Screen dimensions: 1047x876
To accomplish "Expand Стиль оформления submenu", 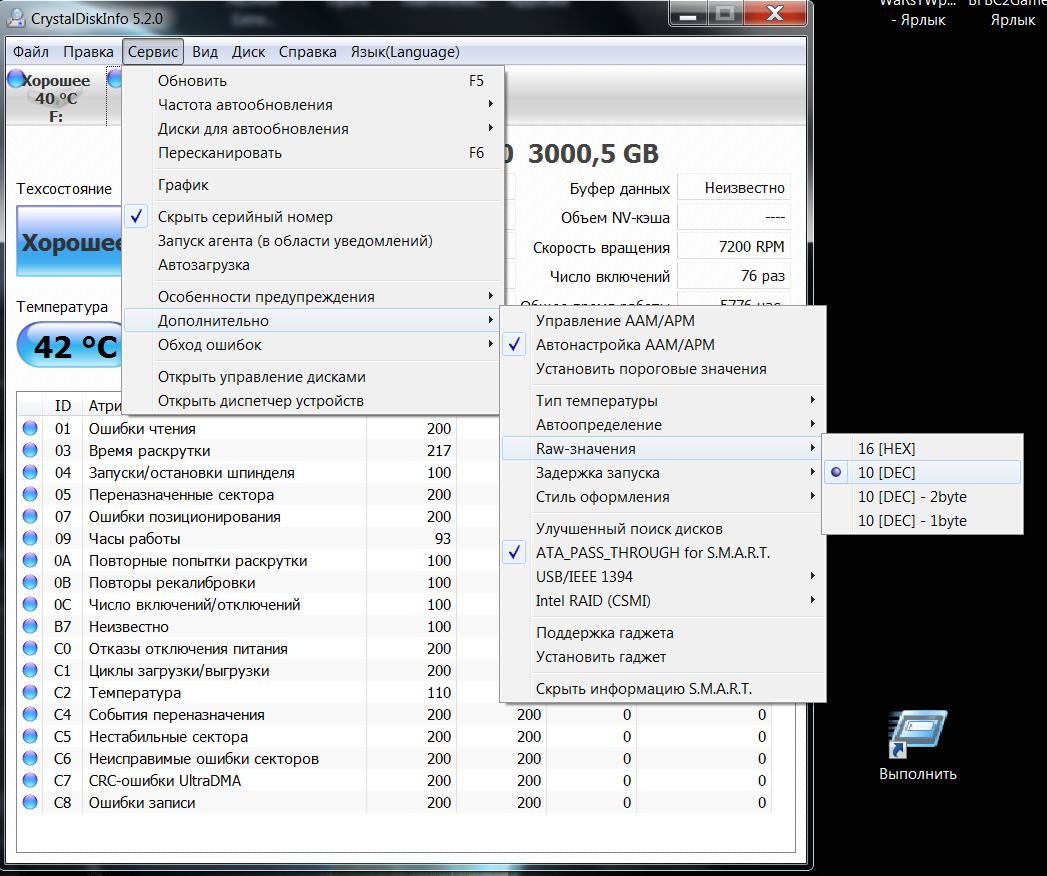I will click(662, 497).
